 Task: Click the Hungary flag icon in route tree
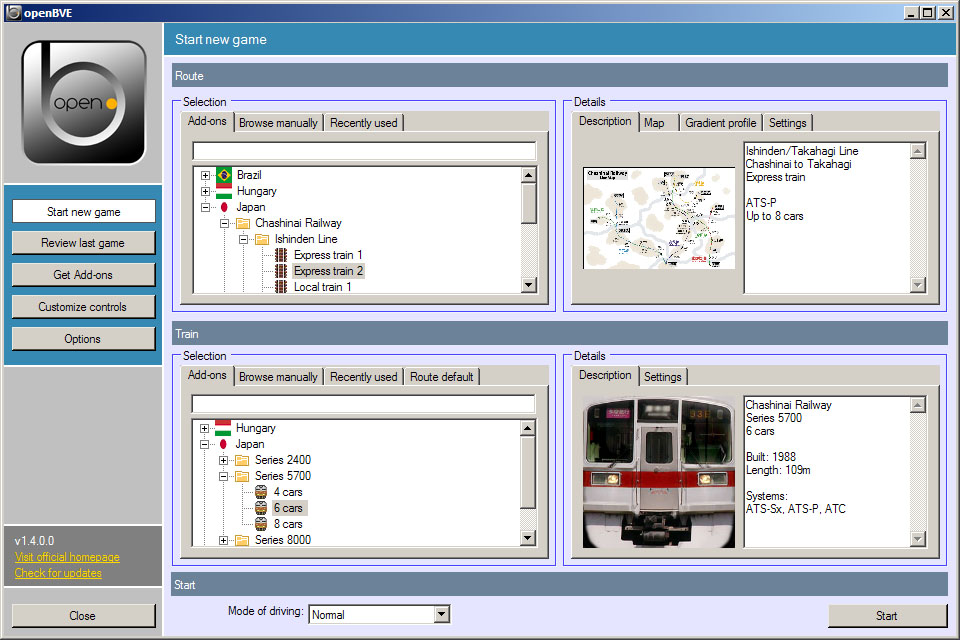point(224,191)
